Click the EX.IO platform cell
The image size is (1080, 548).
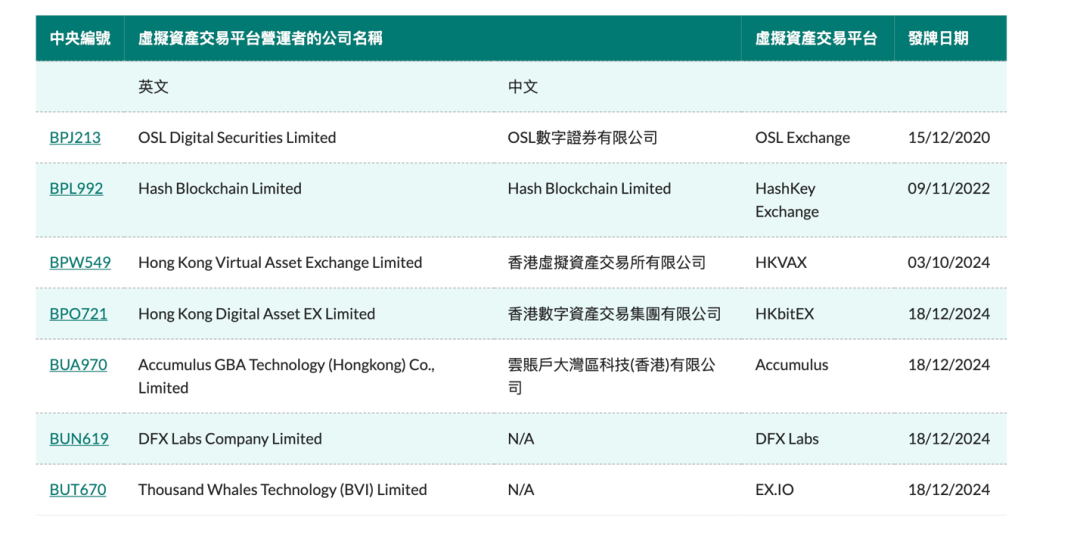coord(775,490)
